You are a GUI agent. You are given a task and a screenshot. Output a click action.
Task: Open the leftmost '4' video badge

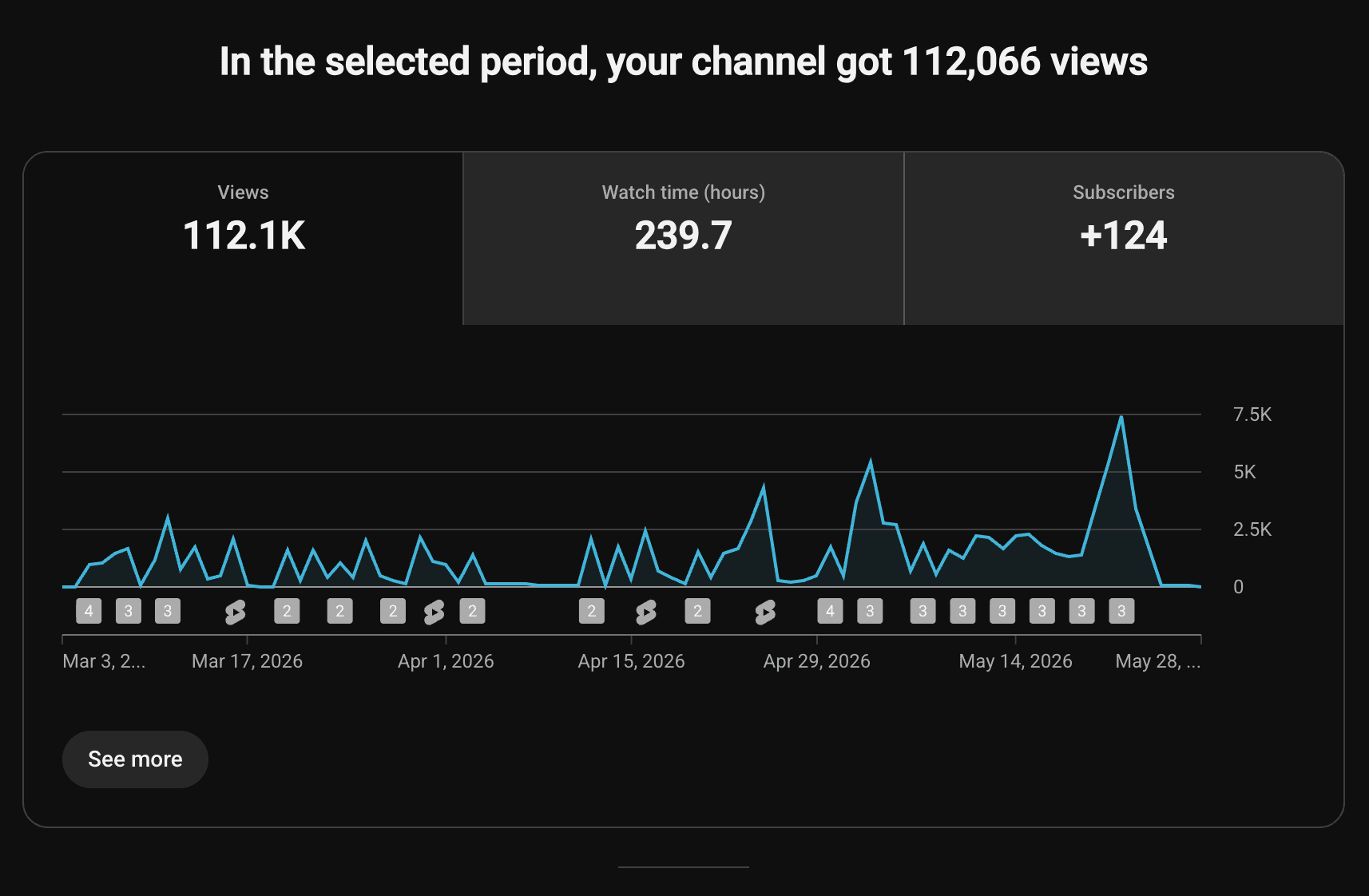point(89,612)
